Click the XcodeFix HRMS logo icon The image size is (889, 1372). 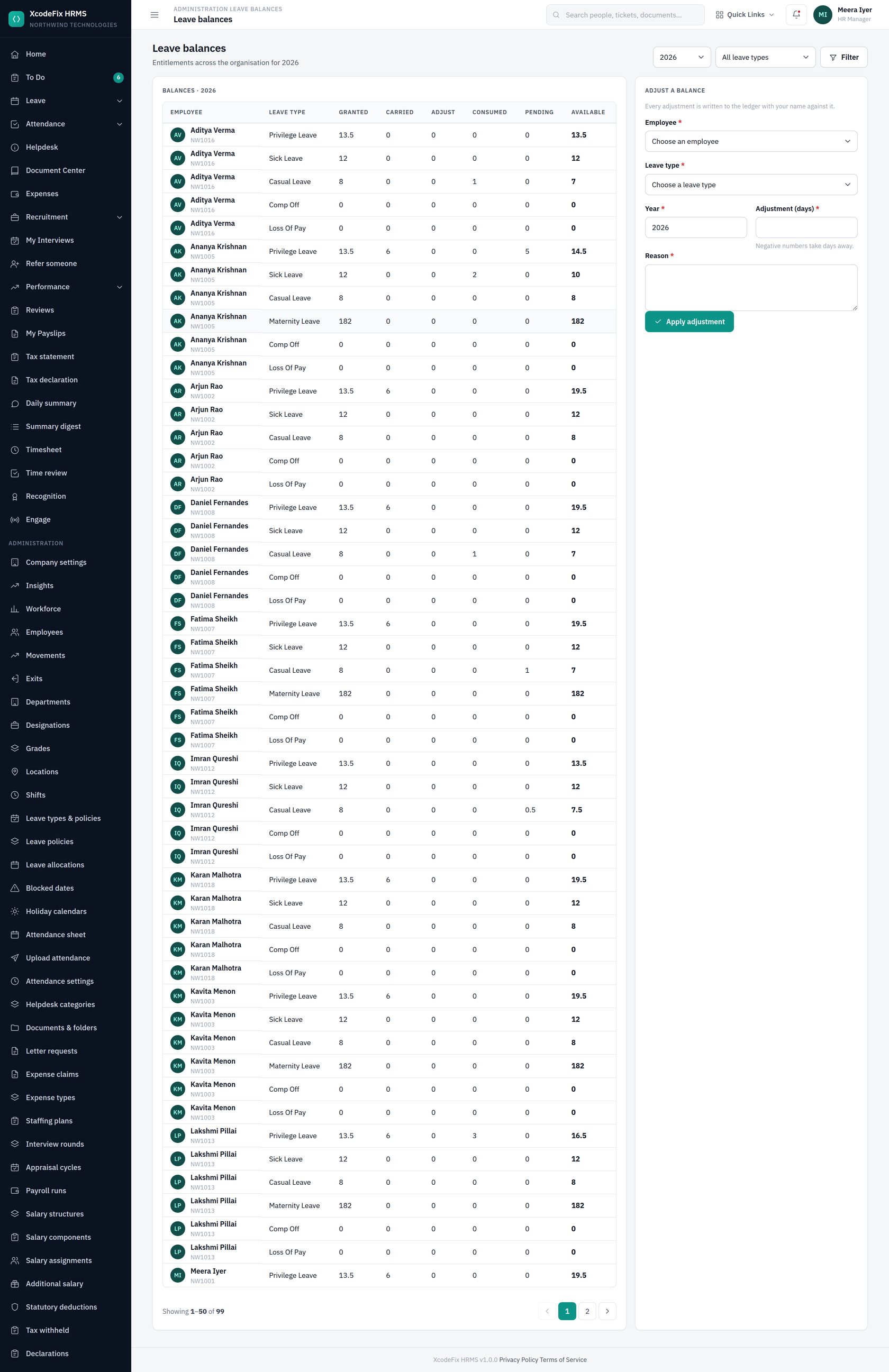coord(16,19)
